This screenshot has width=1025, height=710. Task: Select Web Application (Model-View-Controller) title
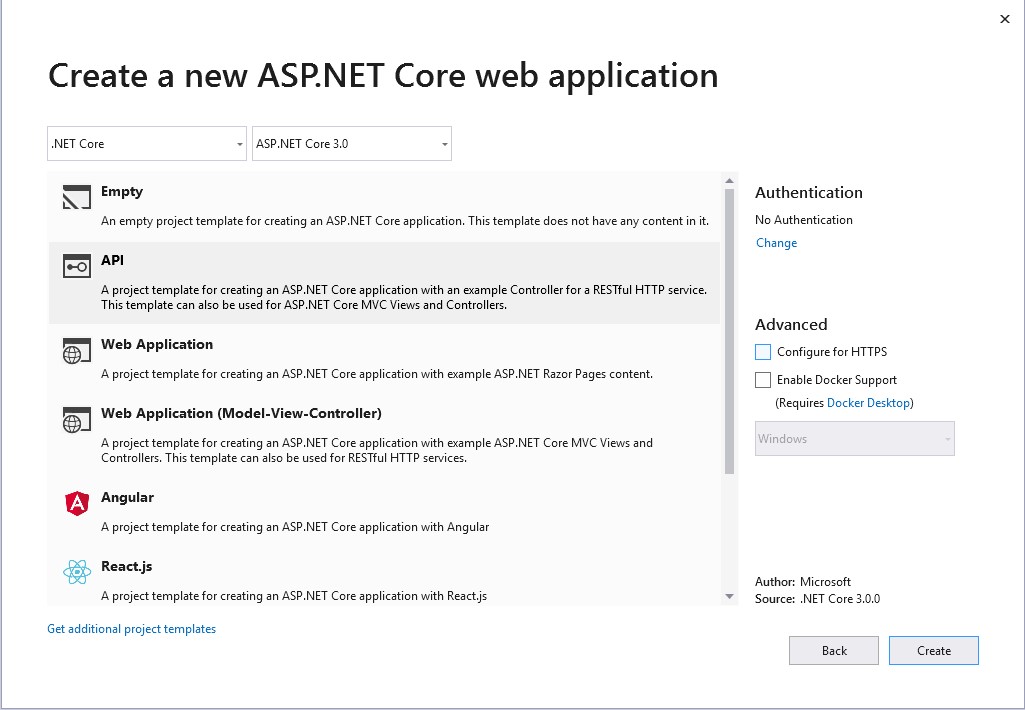pyautogui.click(x=241, y=413)
